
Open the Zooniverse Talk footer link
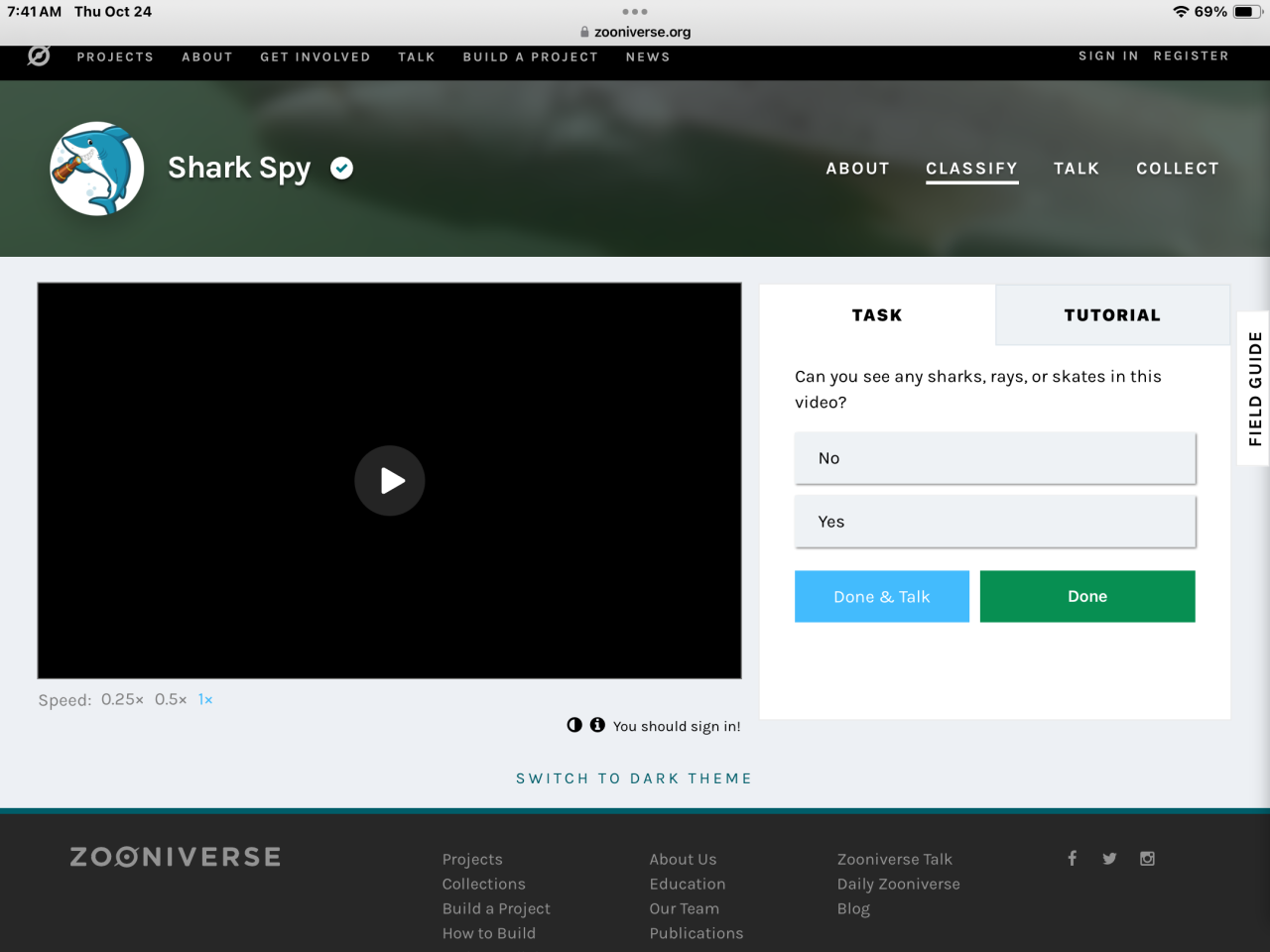click(x=895, y=859)
